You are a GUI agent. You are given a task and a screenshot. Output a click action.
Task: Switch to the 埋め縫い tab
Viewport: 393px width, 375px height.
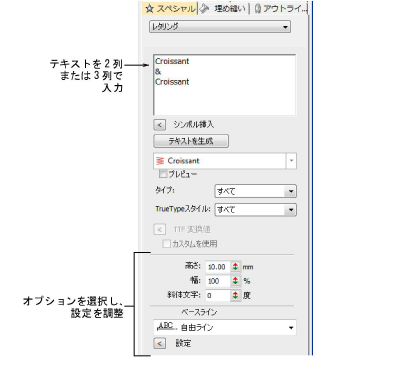tap(223, 9)
